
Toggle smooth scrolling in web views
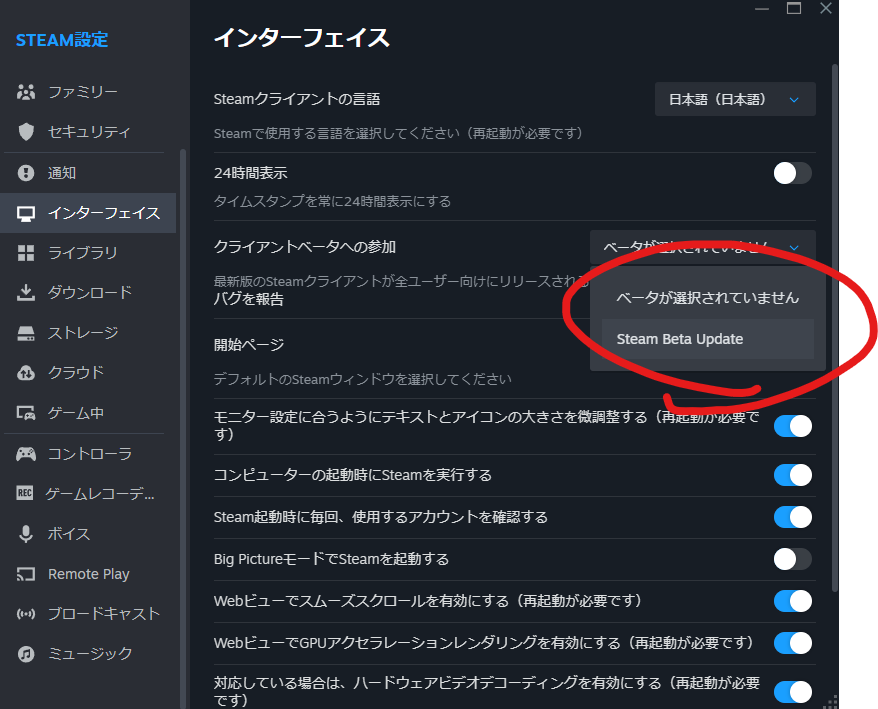tap(792, 601)
